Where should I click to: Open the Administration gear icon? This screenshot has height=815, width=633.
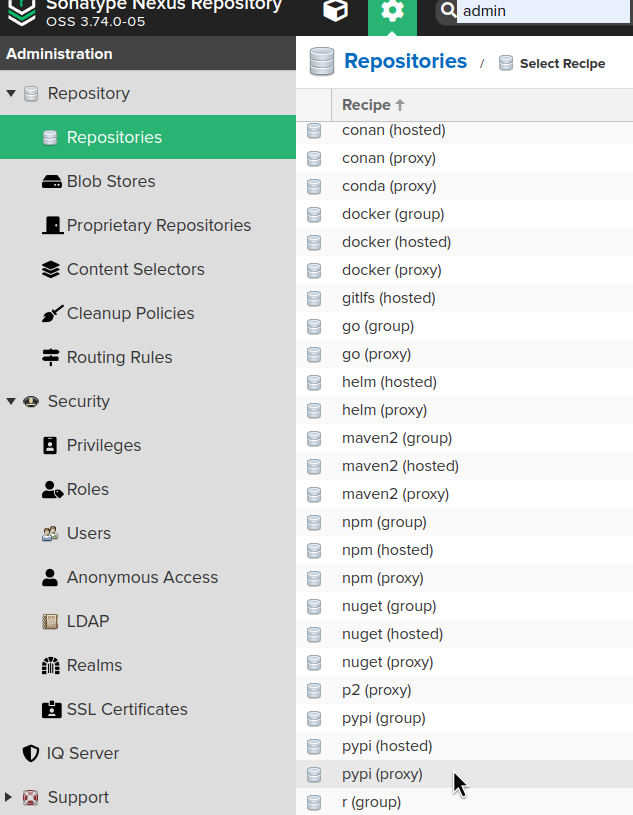392,11
